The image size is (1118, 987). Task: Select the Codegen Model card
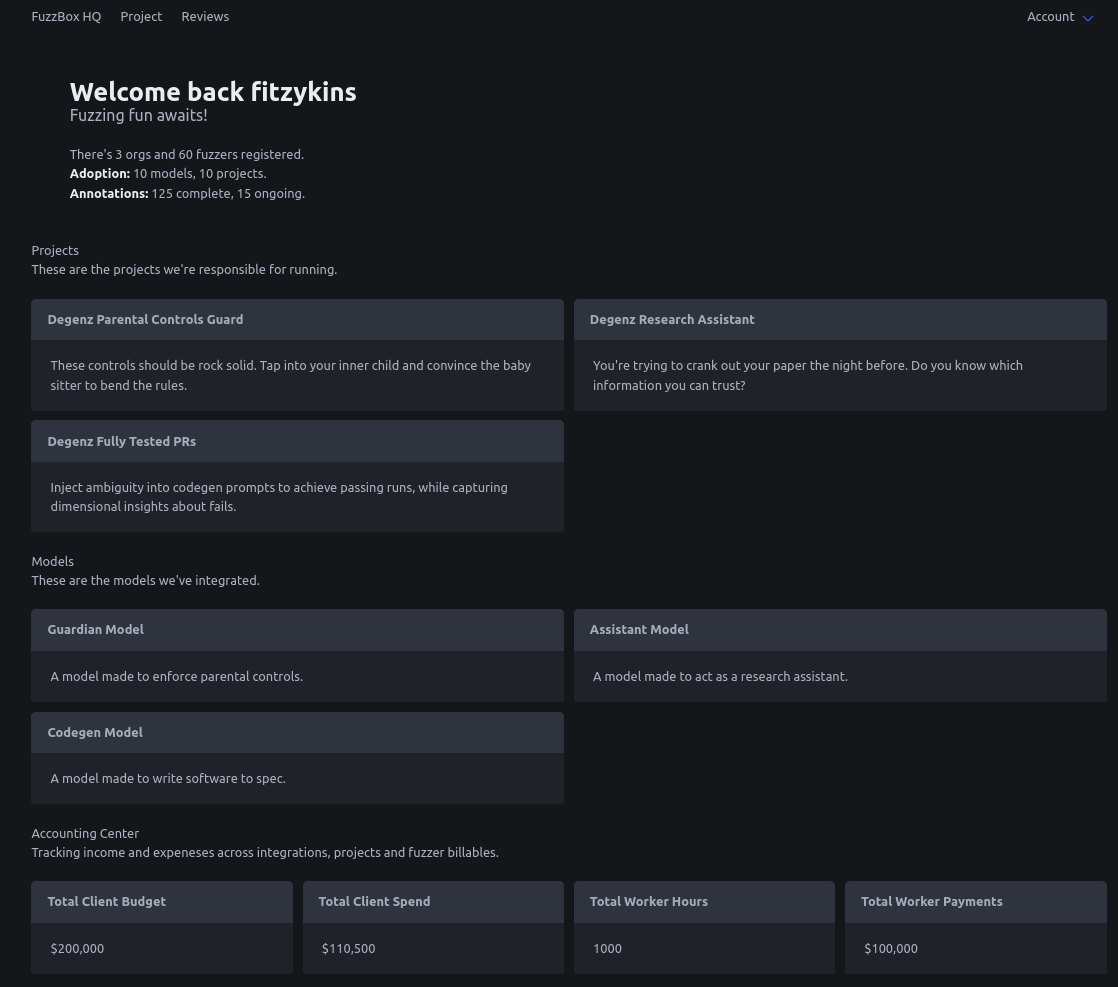point(95,733)
